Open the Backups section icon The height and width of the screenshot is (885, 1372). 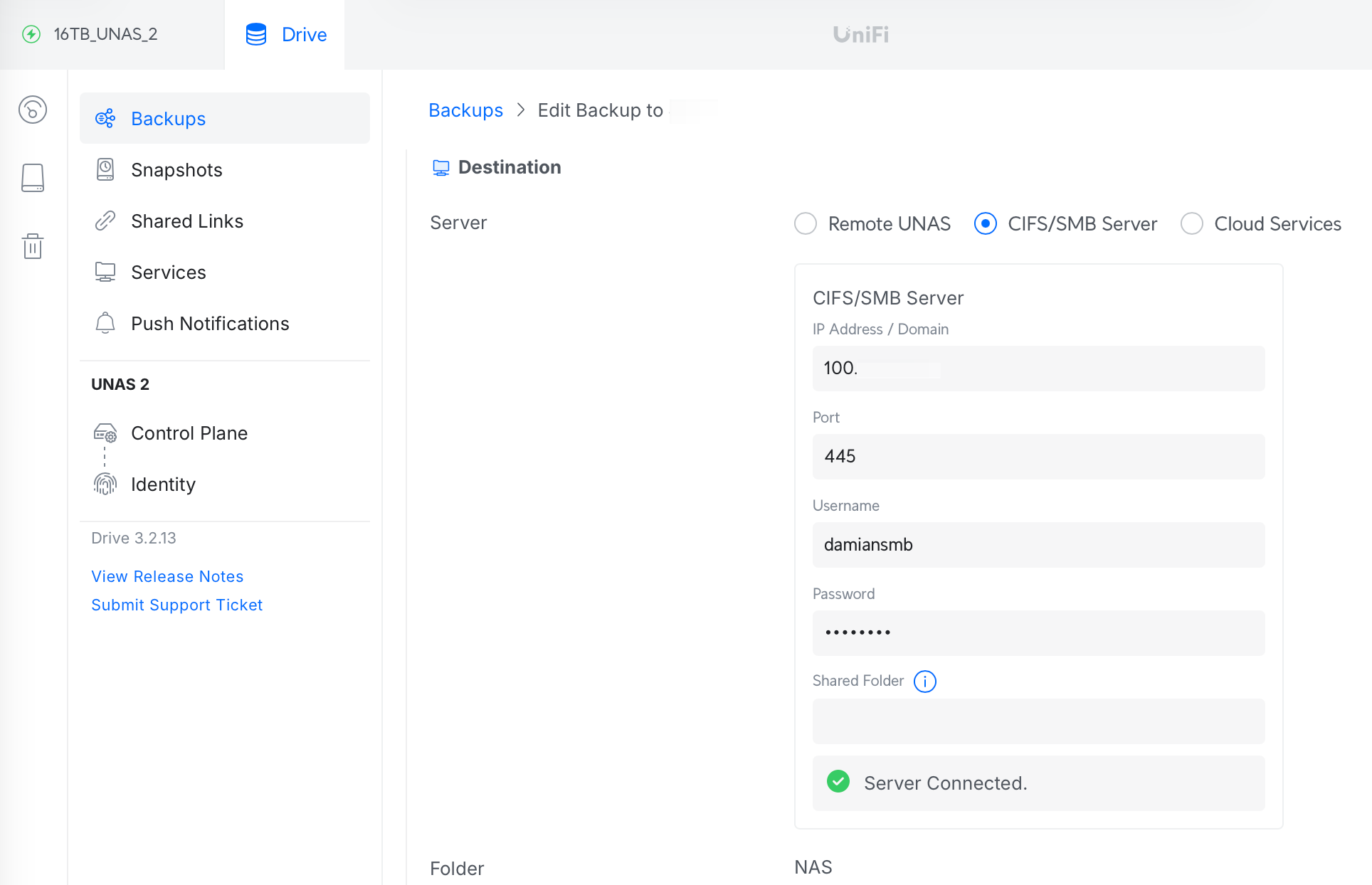[105, 118]
